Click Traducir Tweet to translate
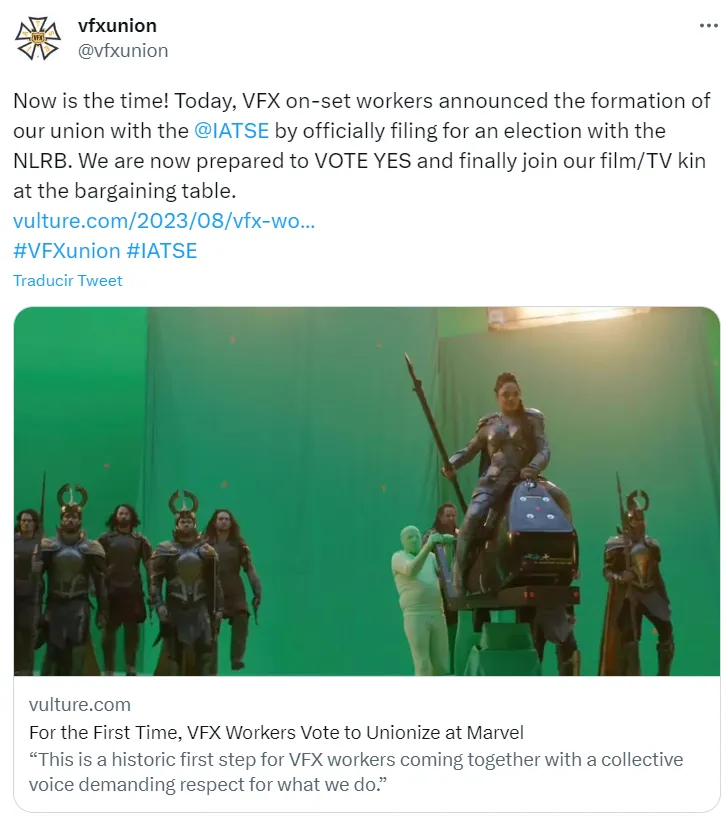The width and height of the screenshot is (727, 832). click(x=68, y=281)
